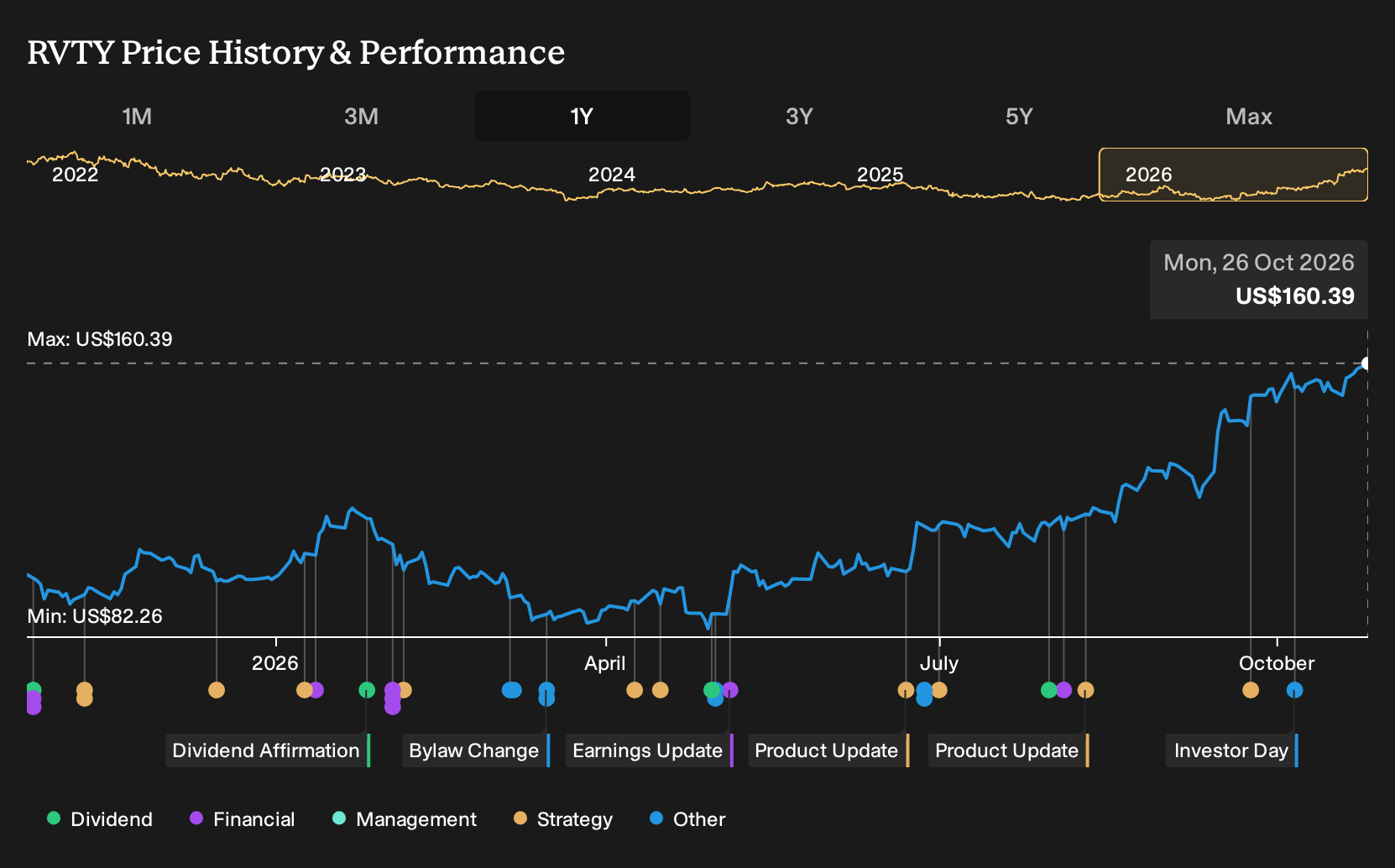Click the 'Min: US$82.26' label
Viewport: 1395px width, 868px height.
pyautogui.click(x=95, y=616)
